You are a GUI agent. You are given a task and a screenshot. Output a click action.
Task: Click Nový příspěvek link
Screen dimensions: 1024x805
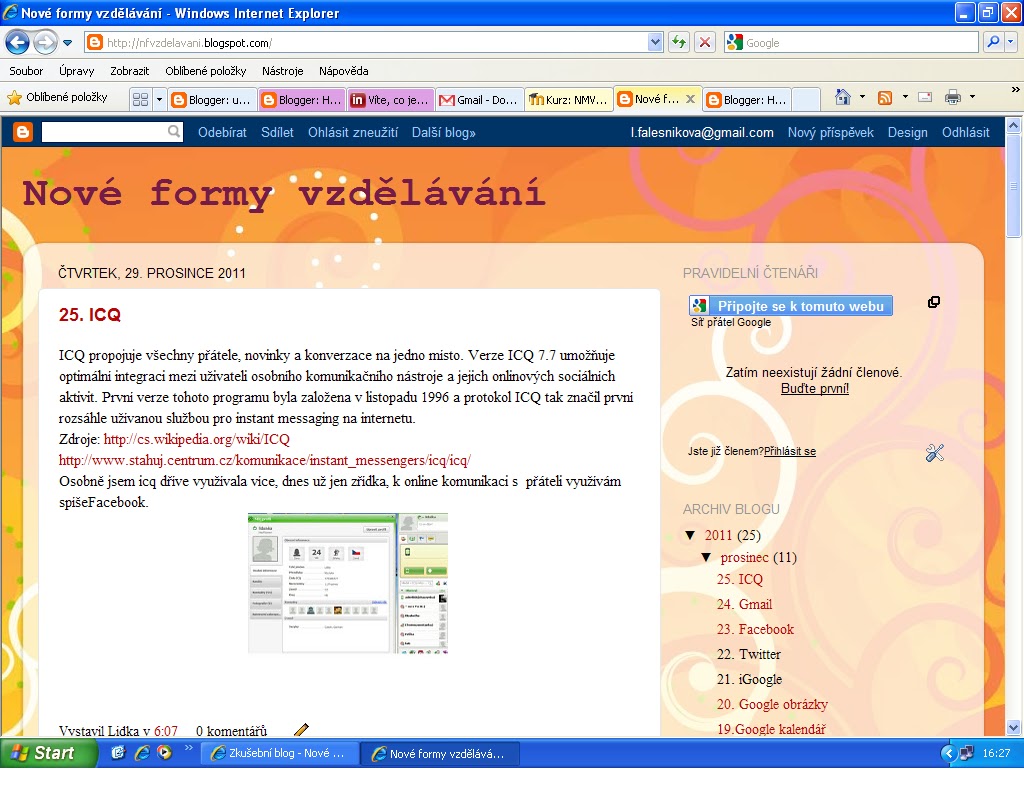(830, 133)
